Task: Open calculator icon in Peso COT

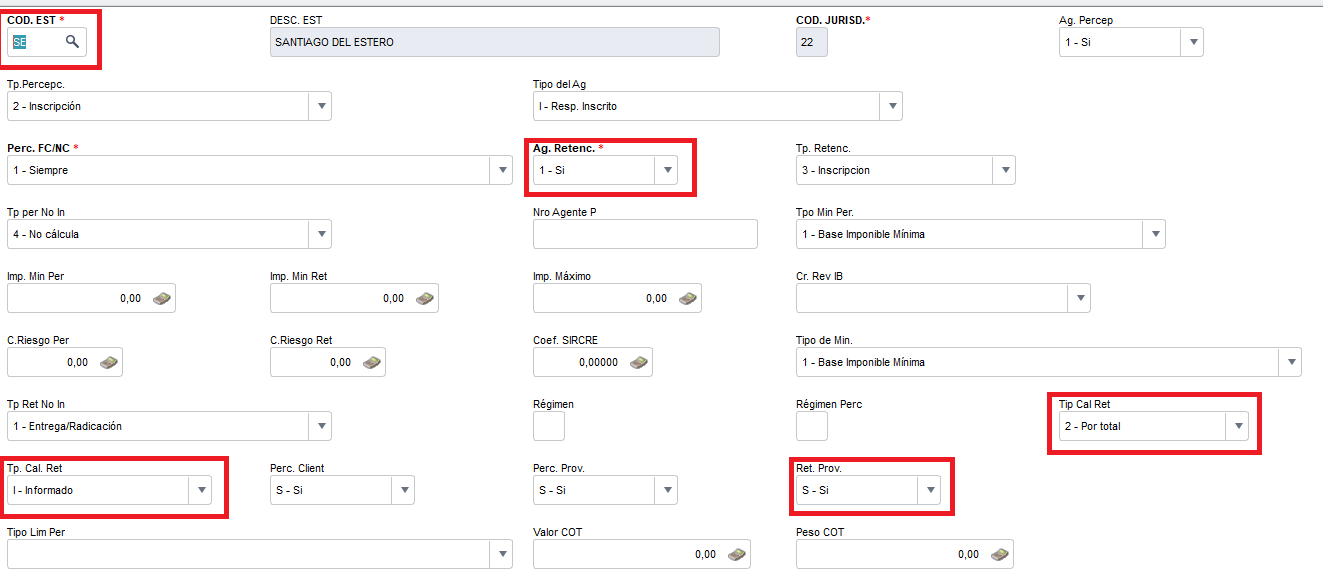Action: [1000, 554]
